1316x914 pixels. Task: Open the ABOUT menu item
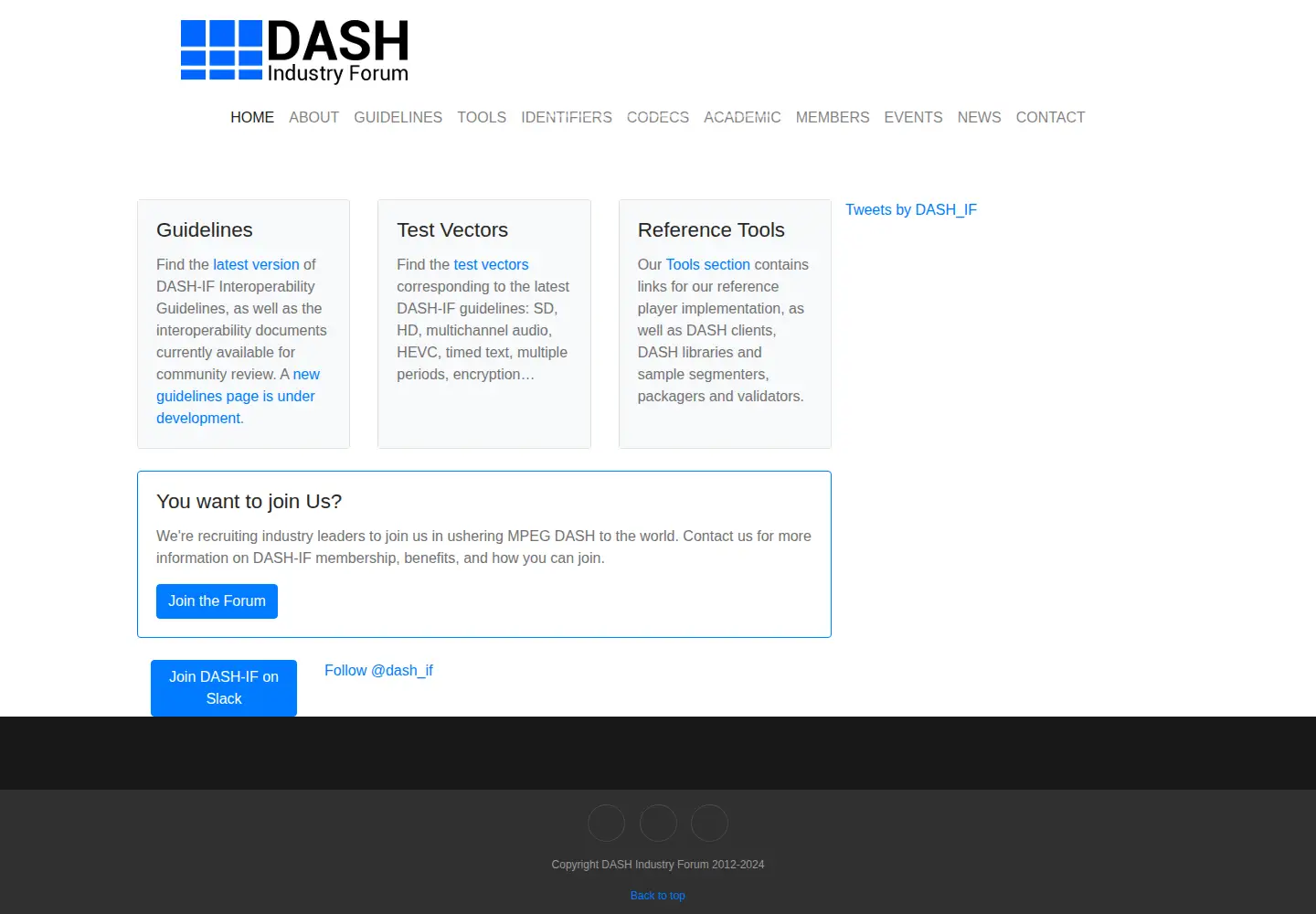click(313, 117)
